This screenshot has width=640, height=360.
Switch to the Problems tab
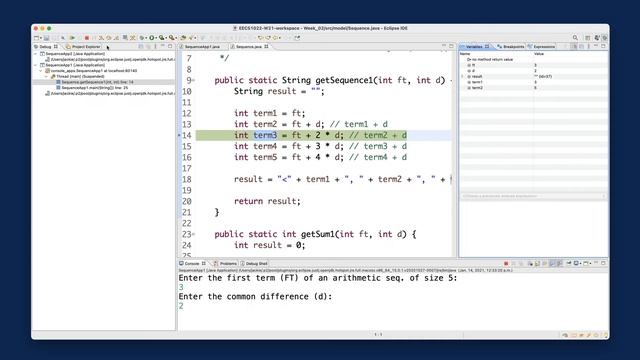(225, 264)
